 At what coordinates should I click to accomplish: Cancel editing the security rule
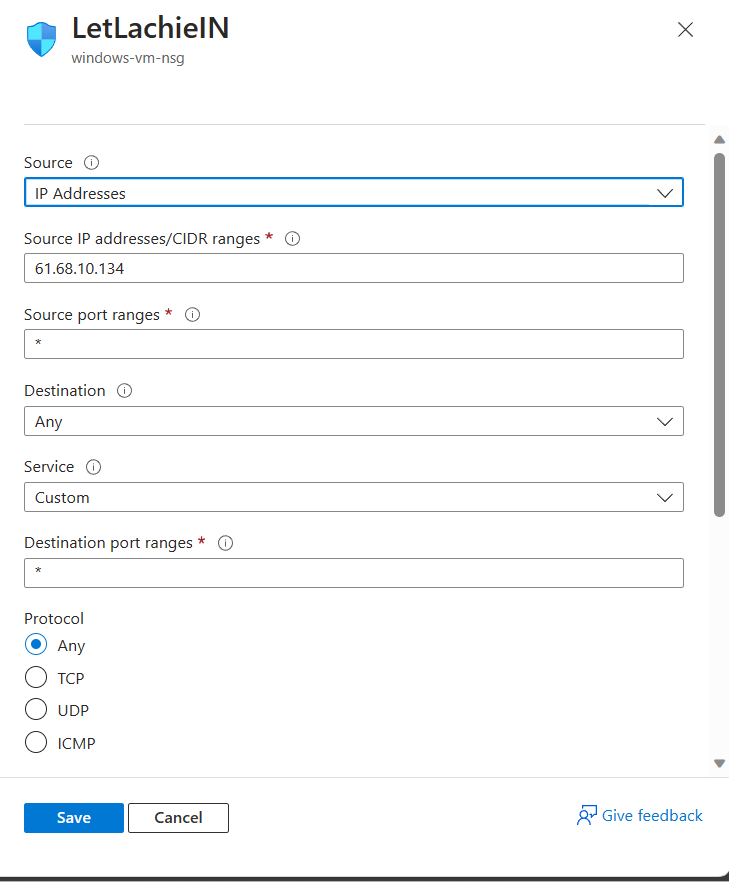[x=178, y=817]
